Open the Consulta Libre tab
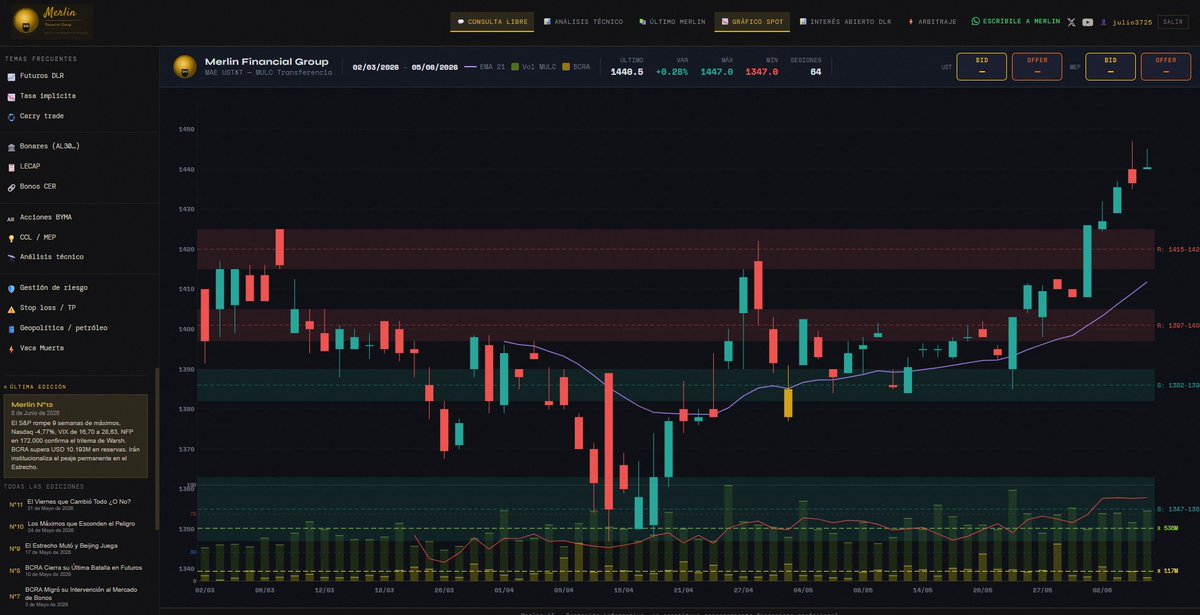 click(492, 21)
